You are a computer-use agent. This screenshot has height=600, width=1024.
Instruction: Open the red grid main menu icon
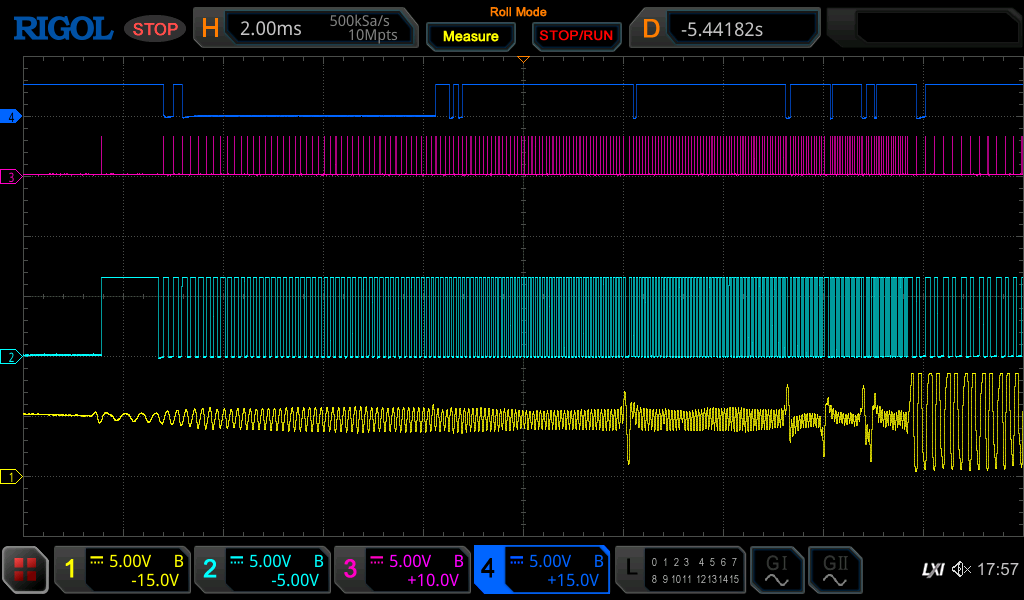[x=25, y=570]
